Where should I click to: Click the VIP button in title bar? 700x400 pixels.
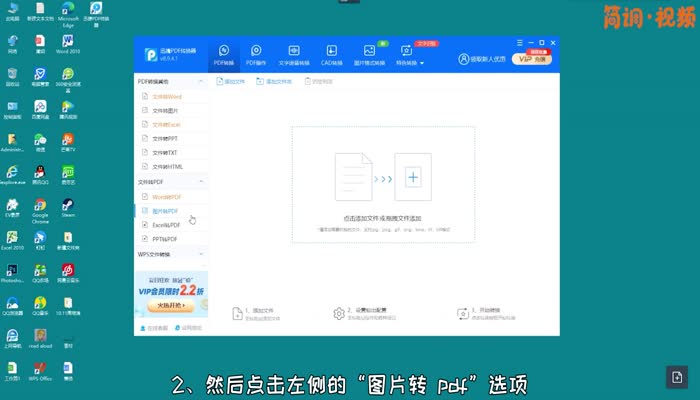coord(531,59)
